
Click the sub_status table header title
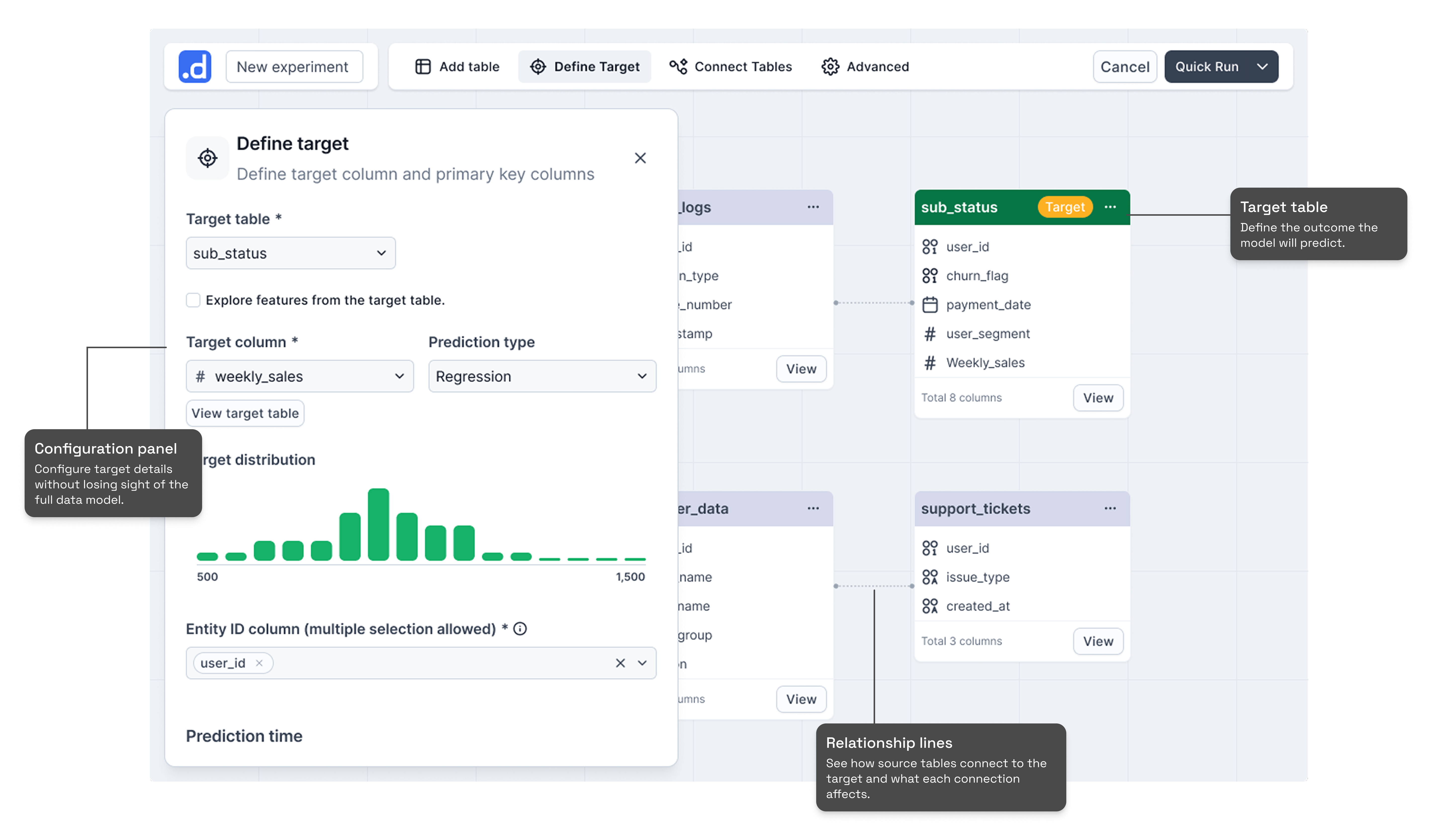tap(959, 207)
